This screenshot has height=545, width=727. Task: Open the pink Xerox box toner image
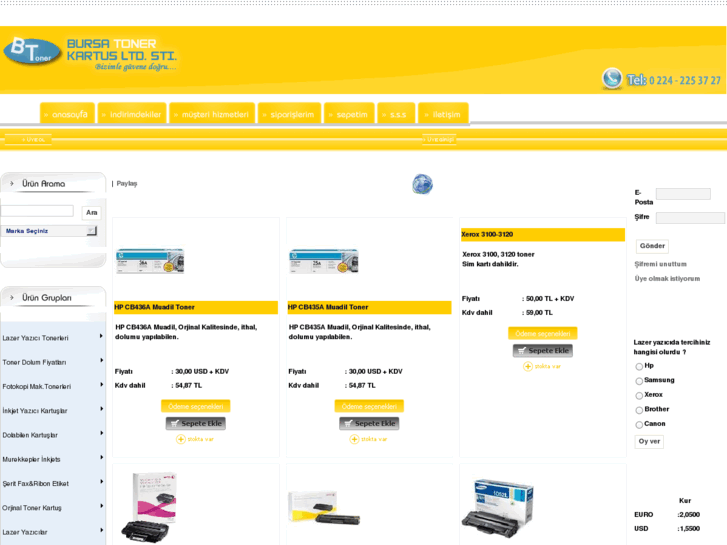pyautogui.click(x=149, y=507)
